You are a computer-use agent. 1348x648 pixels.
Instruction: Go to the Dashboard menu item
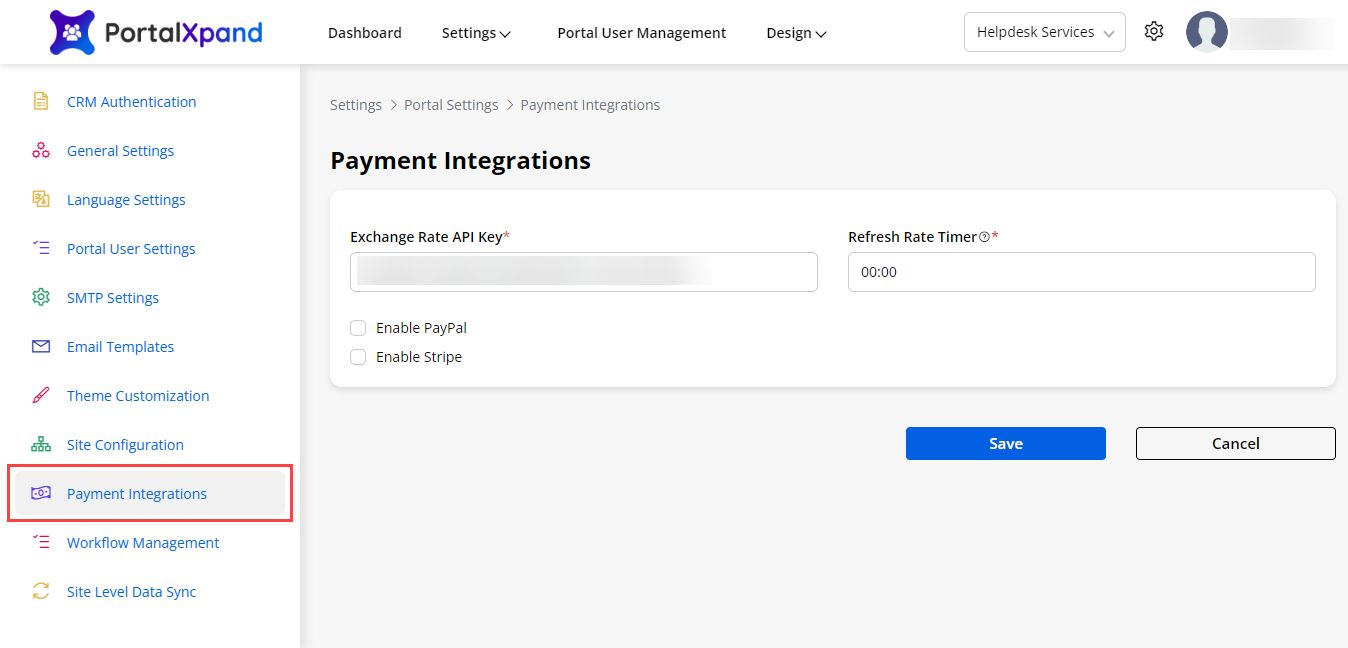point(365,33)
